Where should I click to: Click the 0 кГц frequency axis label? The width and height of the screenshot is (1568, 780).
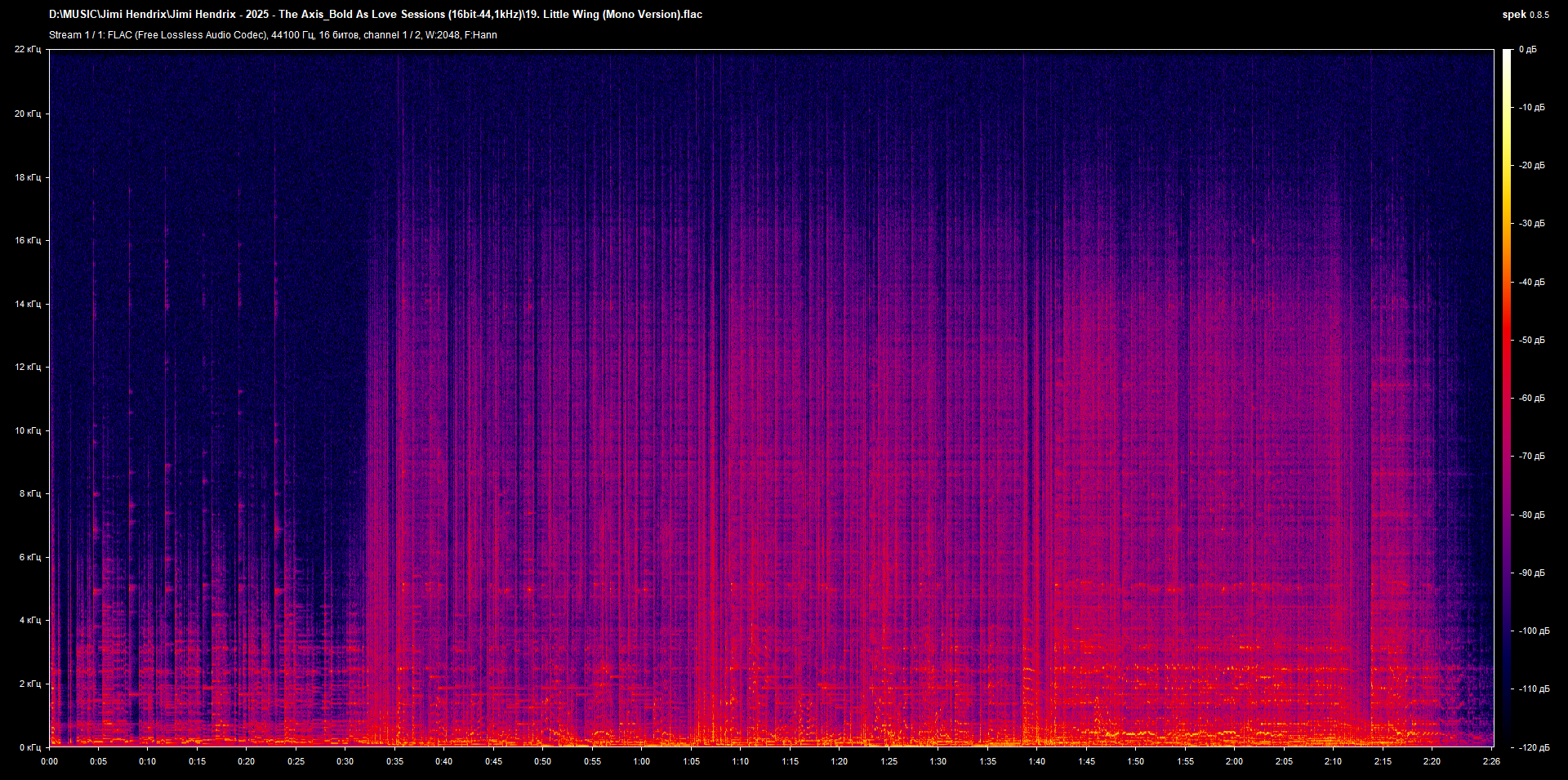[x=30, y=746]
